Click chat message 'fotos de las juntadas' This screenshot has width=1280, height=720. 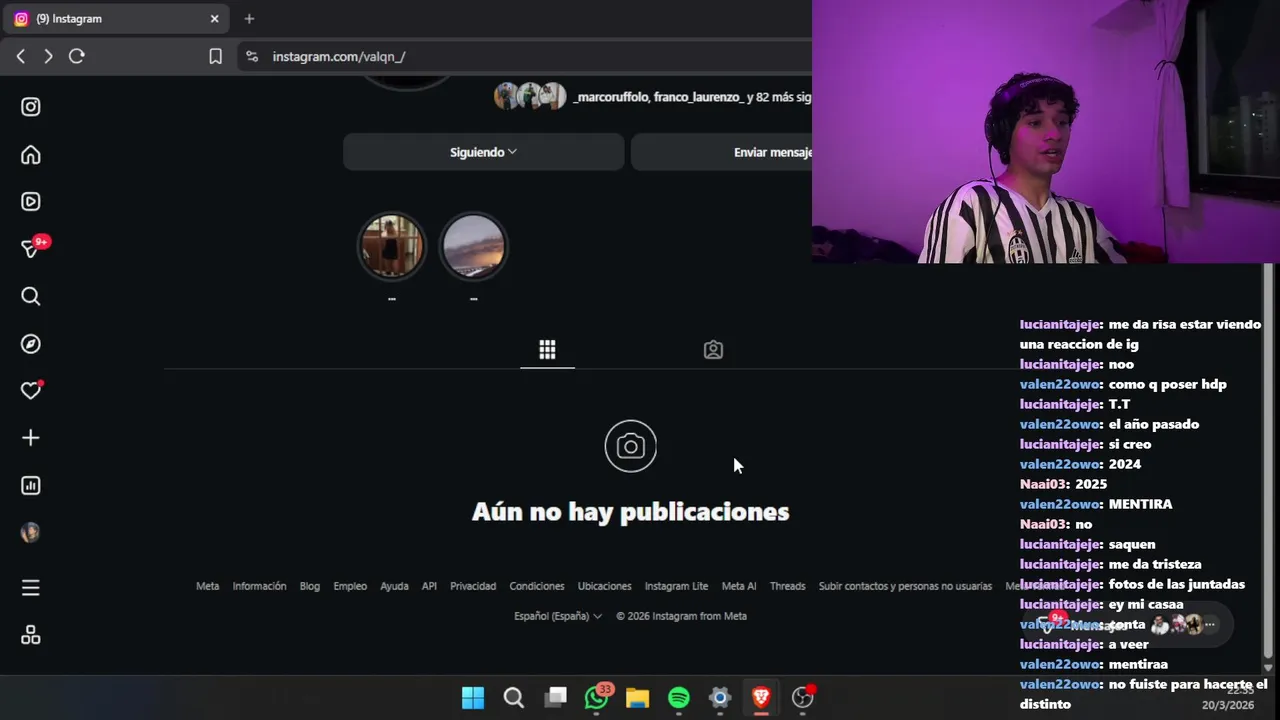point(1176,584)
